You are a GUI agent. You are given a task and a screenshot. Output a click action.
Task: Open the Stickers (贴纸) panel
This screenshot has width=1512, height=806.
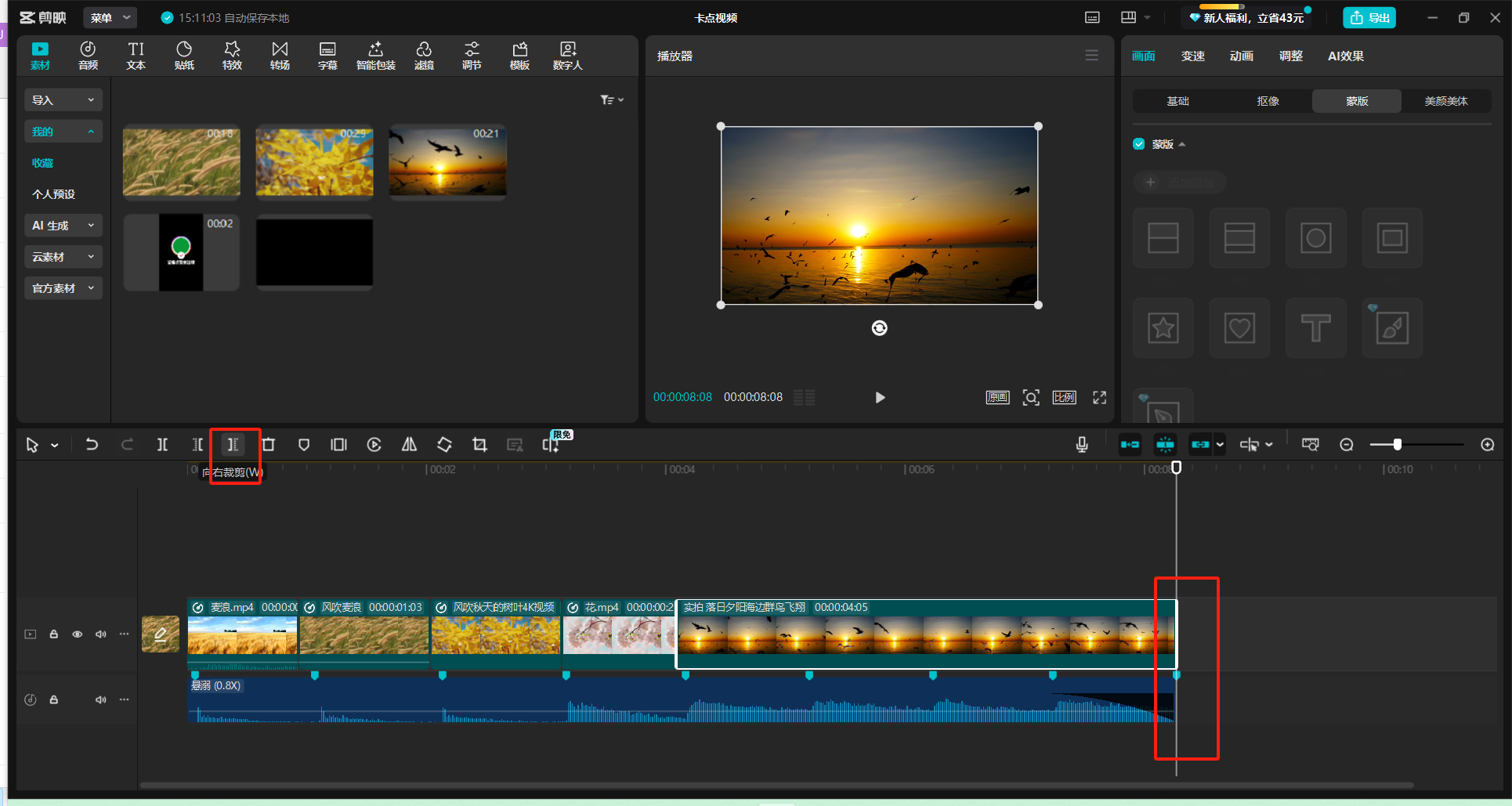(184, 56)
